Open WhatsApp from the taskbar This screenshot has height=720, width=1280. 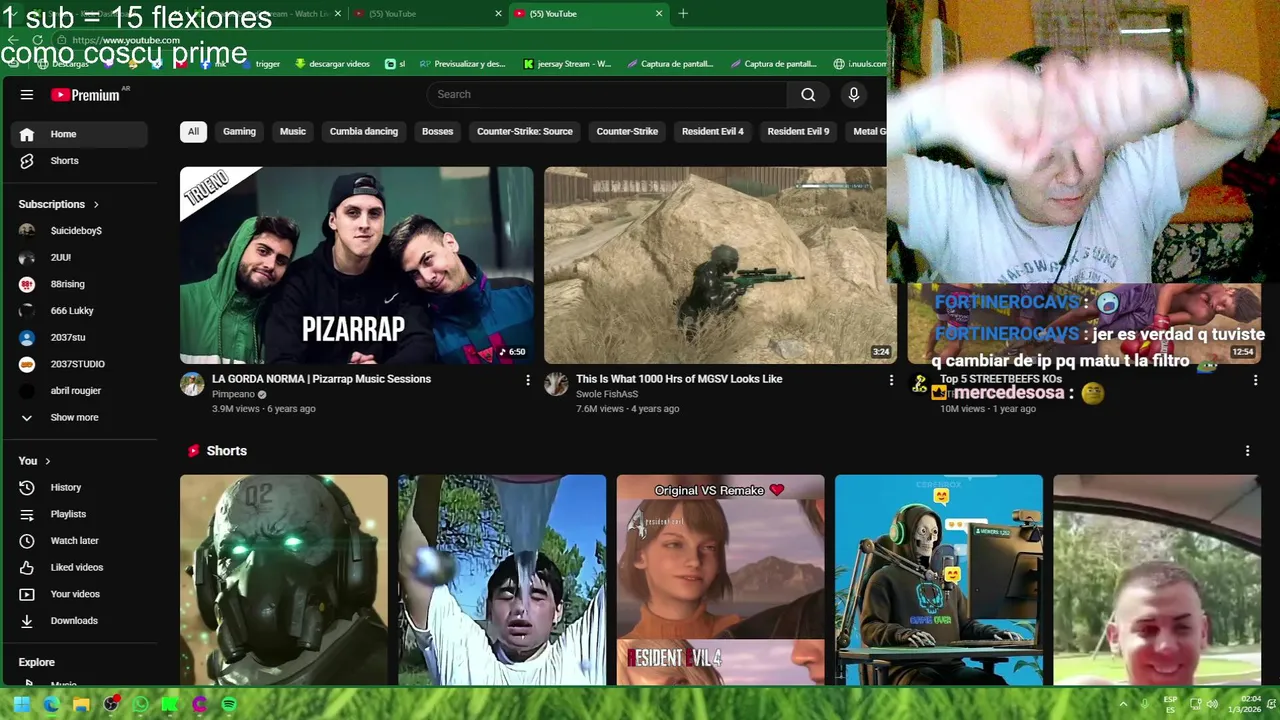[140, 704]
